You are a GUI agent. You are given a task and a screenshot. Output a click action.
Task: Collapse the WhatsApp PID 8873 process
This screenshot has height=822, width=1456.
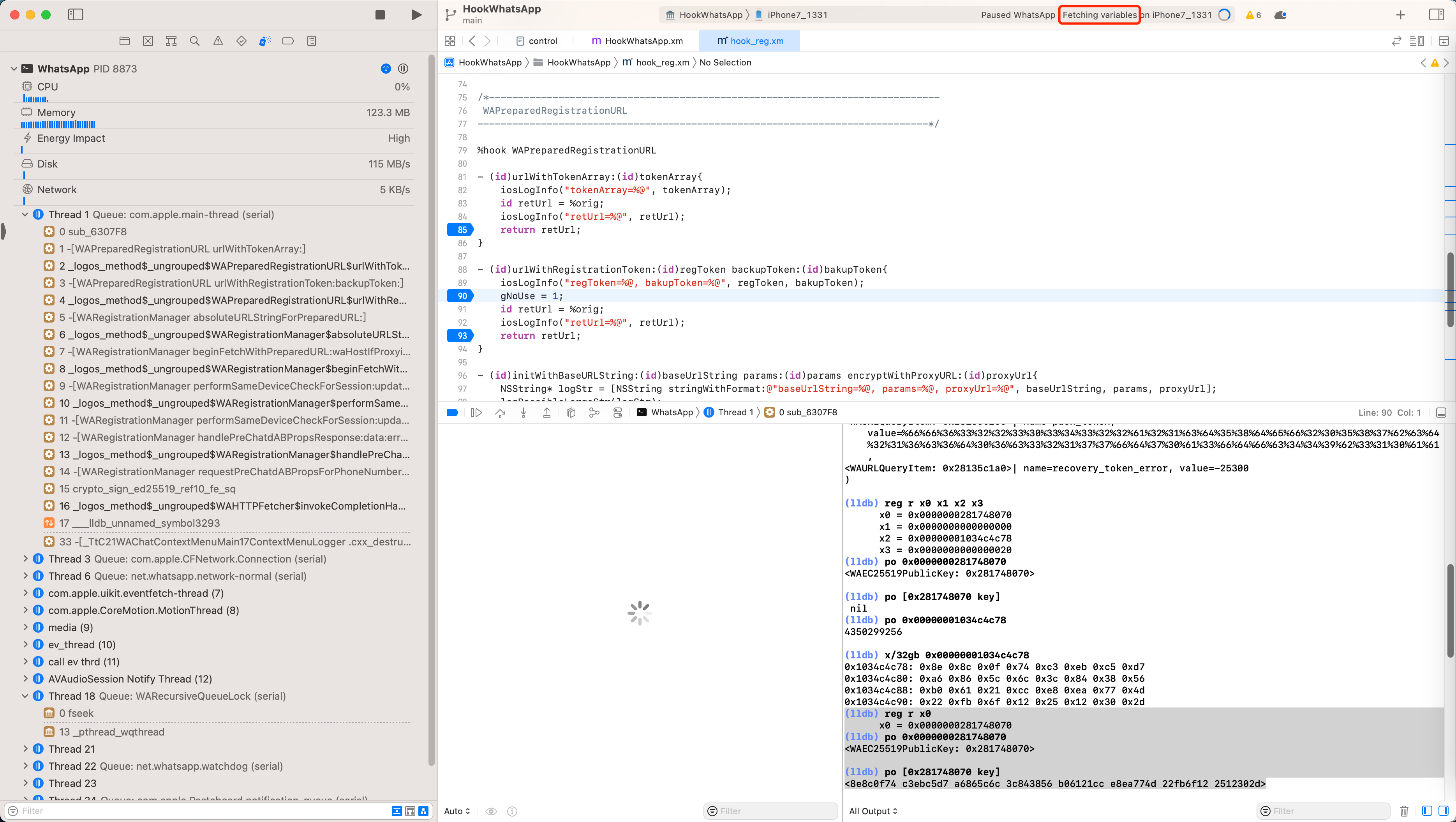click(x=14, y=69)
